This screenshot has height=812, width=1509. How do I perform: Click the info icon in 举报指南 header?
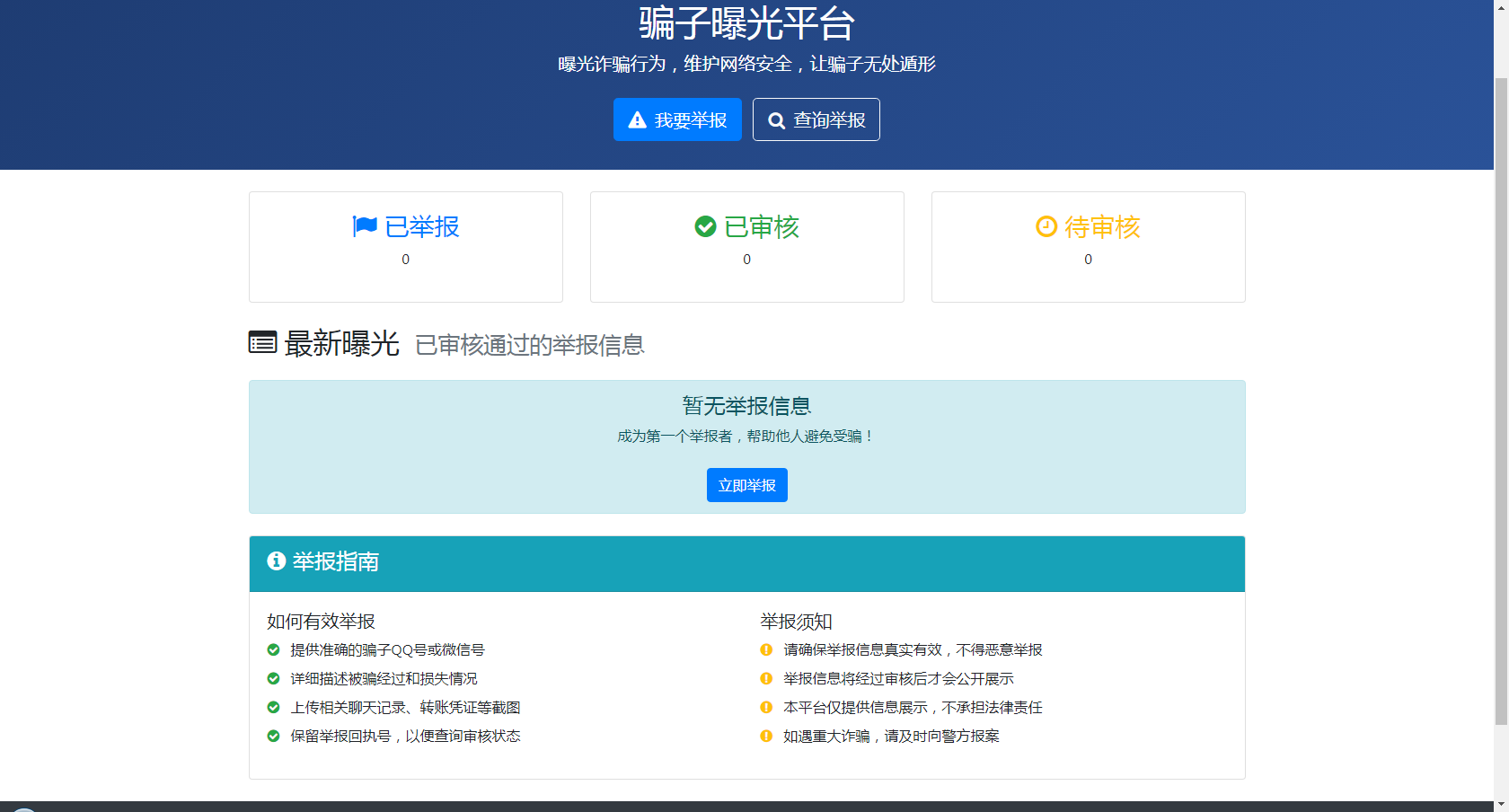(277, 560)
